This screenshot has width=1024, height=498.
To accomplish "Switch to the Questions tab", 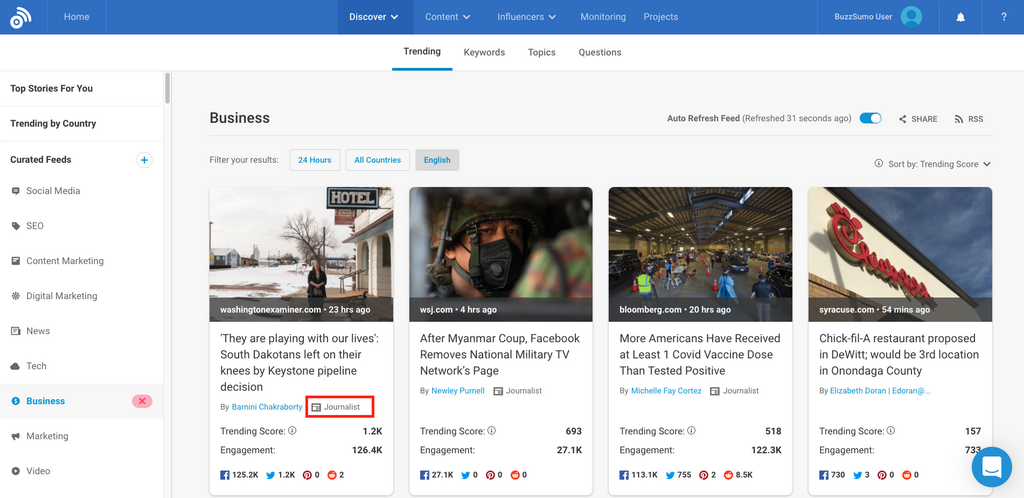I will click(600, 52).
